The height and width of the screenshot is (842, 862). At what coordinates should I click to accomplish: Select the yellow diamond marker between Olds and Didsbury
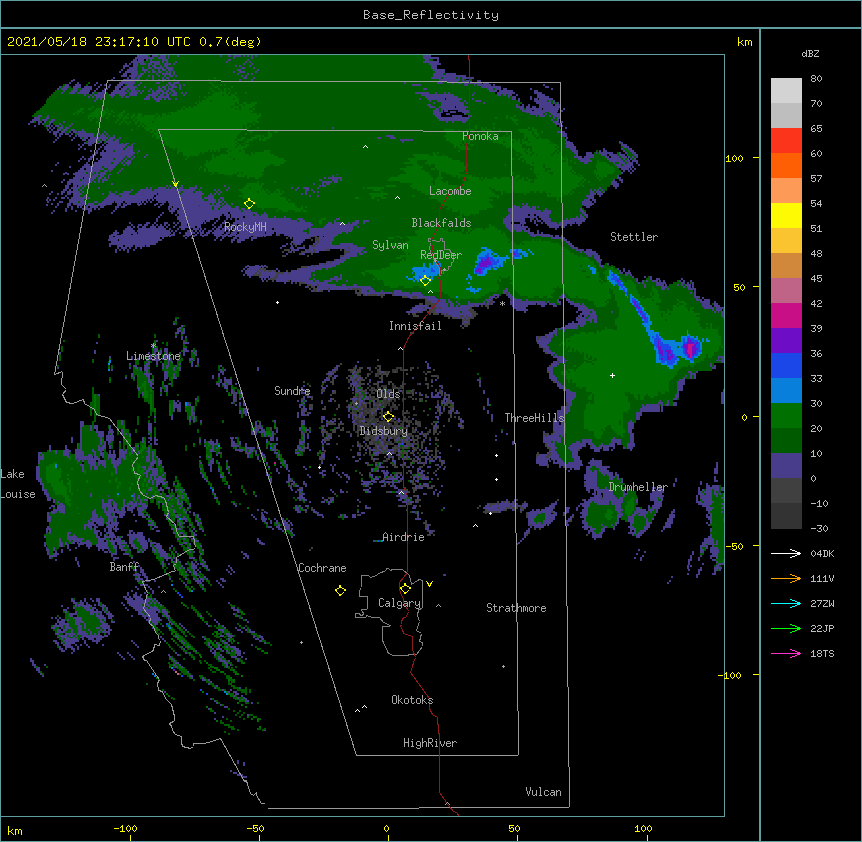point(388,416)
